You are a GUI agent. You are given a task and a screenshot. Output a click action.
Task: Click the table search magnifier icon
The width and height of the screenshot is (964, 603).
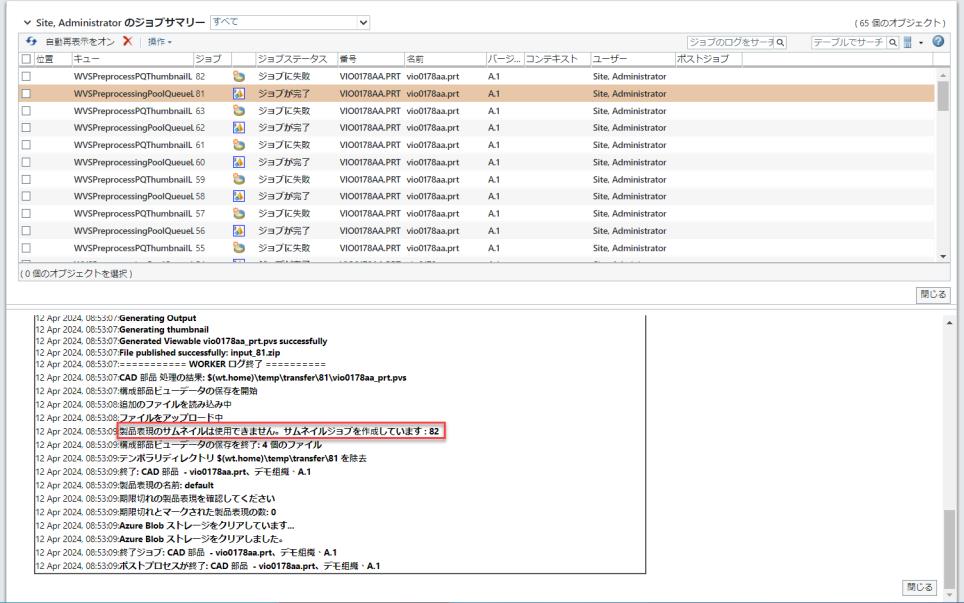[893, 42]
